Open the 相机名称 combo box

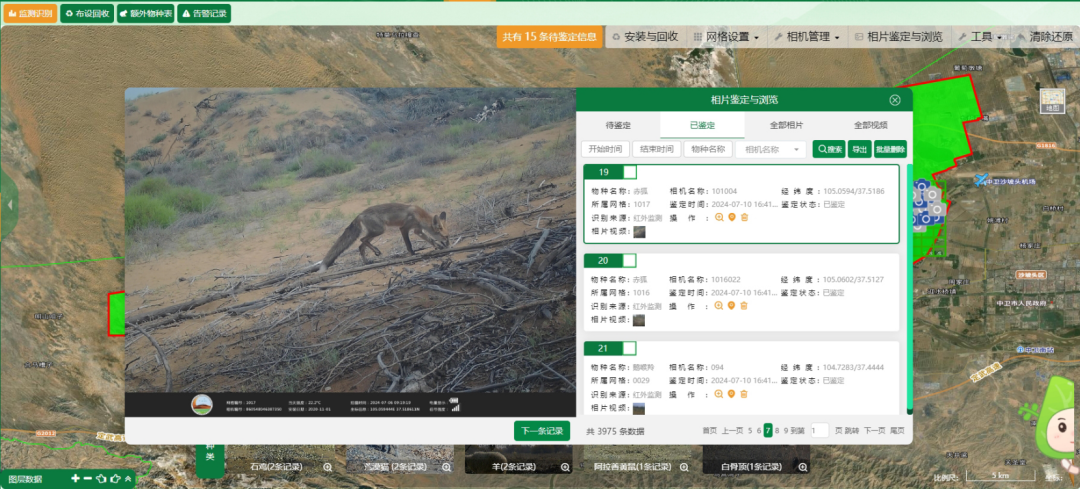(770, 149)
